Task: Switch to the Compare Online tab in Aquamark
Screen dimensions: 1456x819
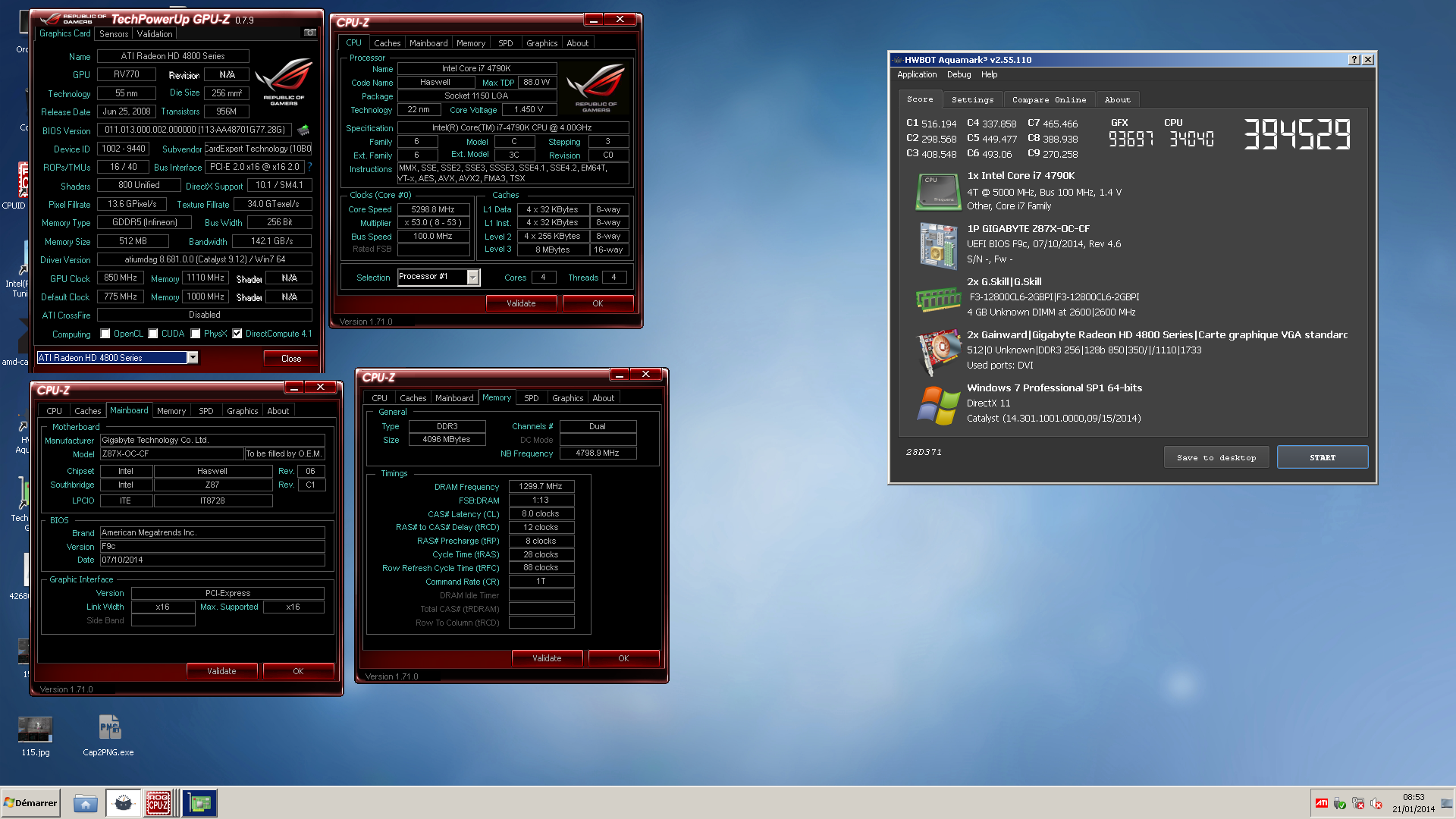Action: click(1049, 99)
